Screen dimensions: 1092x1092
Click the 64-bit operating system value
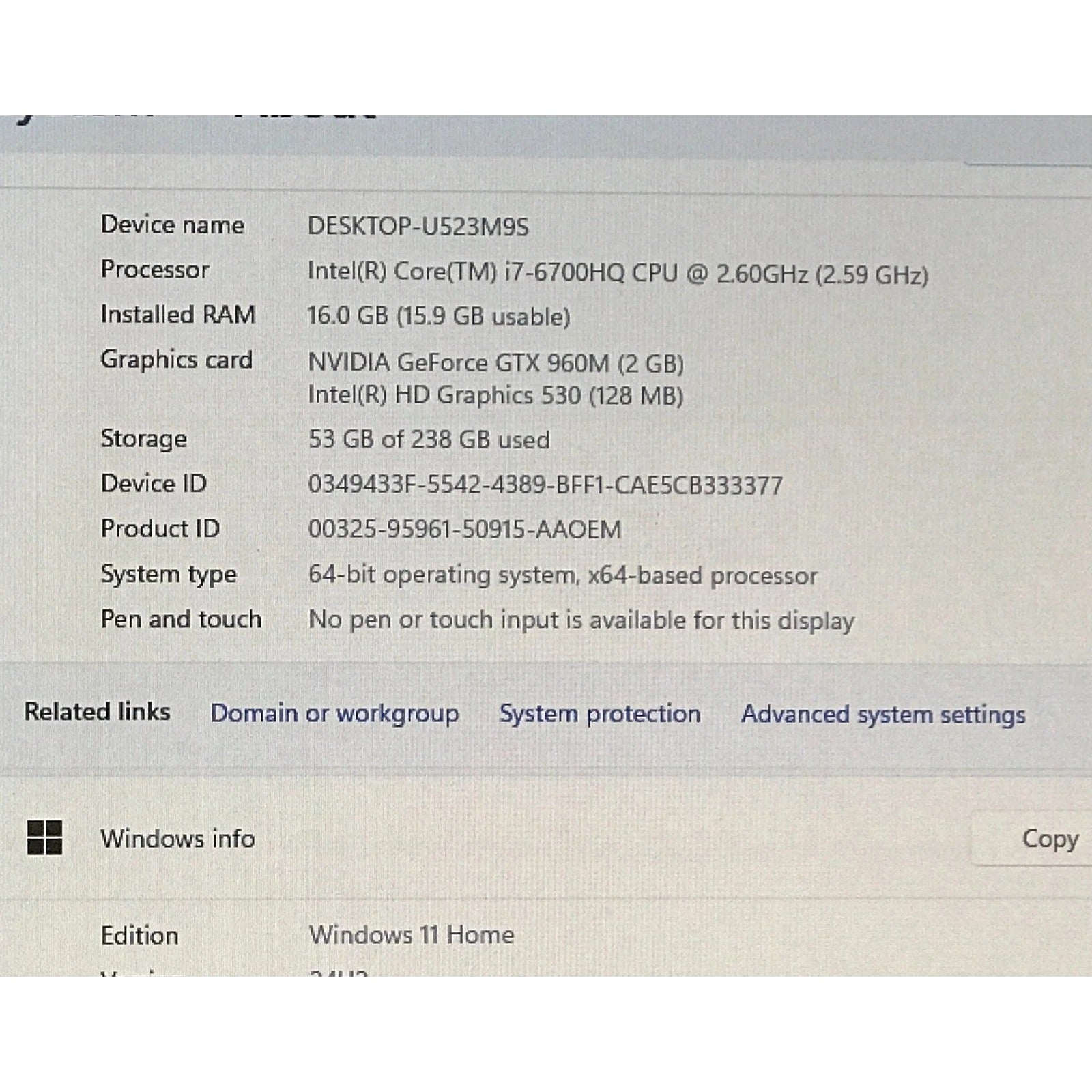pyautogui.click(x=563, y=575)
